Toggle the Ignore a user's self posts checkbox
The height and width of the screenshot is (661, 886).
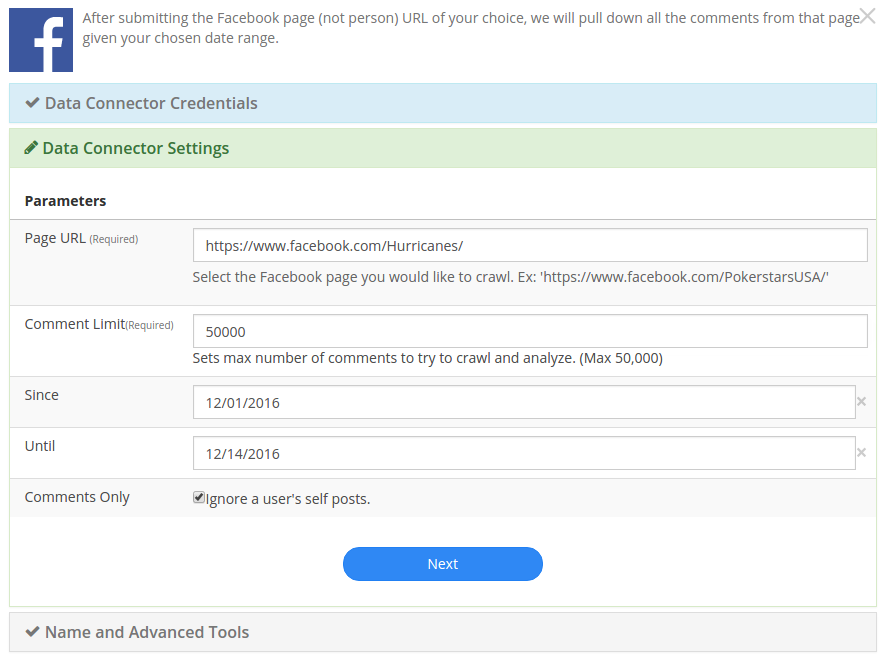coord(198,497)
